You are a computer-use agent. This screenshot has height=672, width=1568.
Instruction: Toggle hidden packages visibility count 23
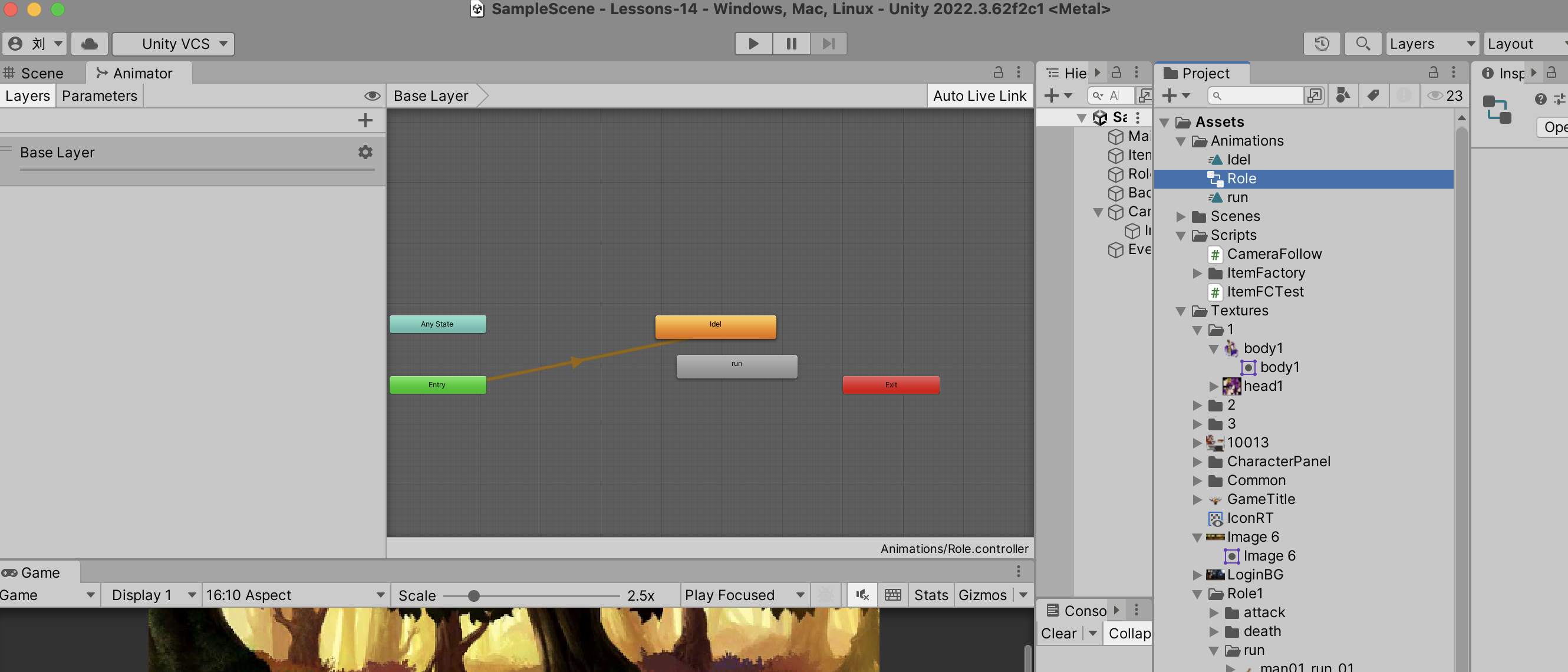coord(1445,95)
